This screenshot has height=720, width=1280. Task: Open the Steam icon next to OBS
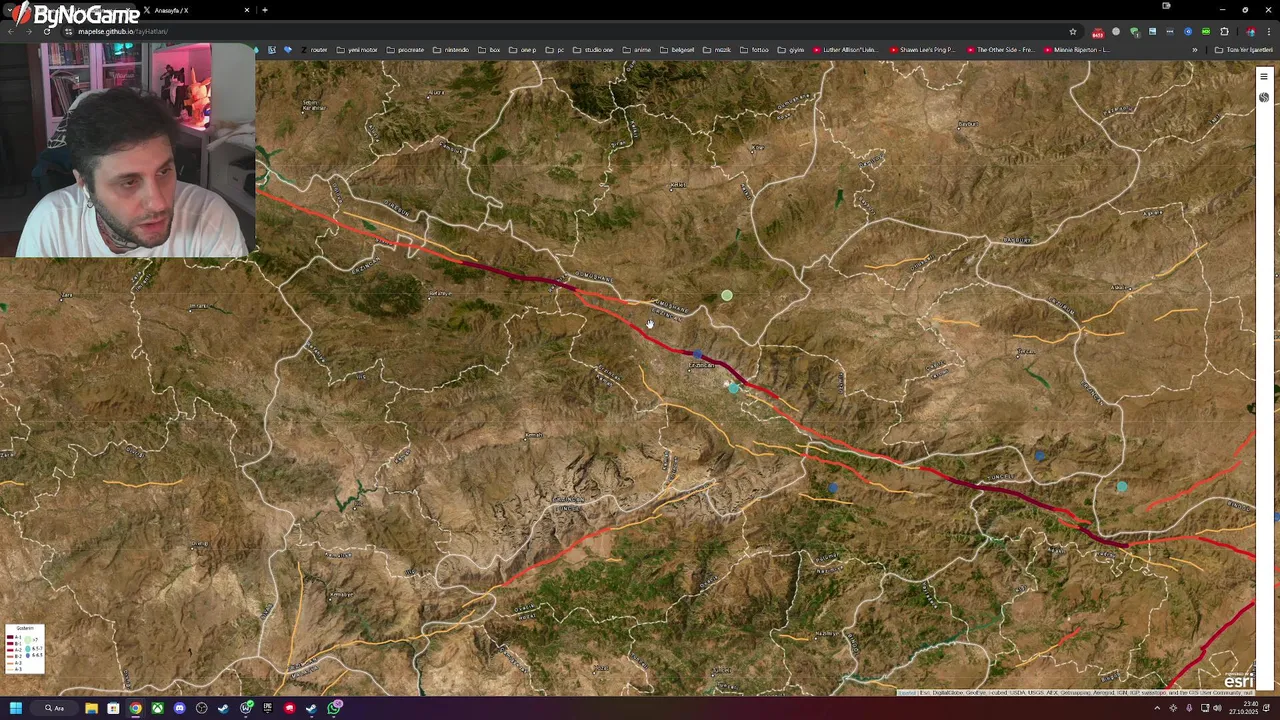point(223,708)
